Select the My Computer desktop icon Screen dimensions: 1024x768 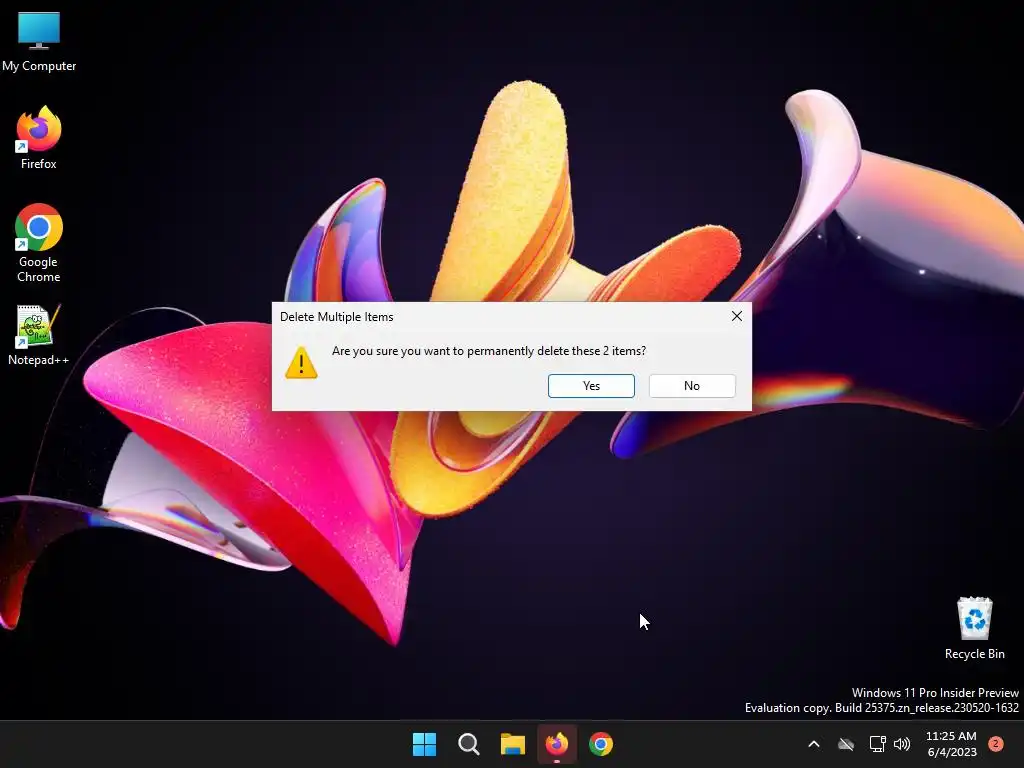[x=39, y=42]
